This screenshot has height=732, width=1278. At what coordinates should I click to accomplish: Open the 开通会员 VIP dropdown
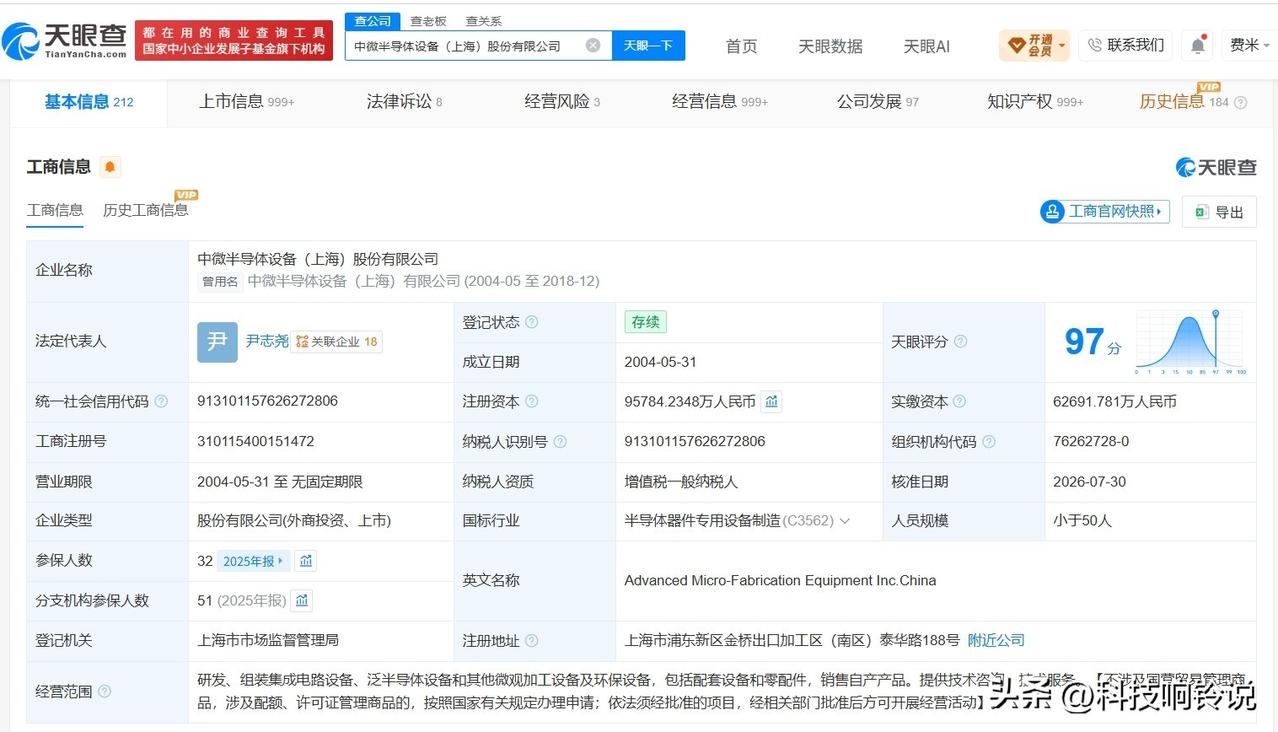pyautogui.click(x=1036, y=45)
